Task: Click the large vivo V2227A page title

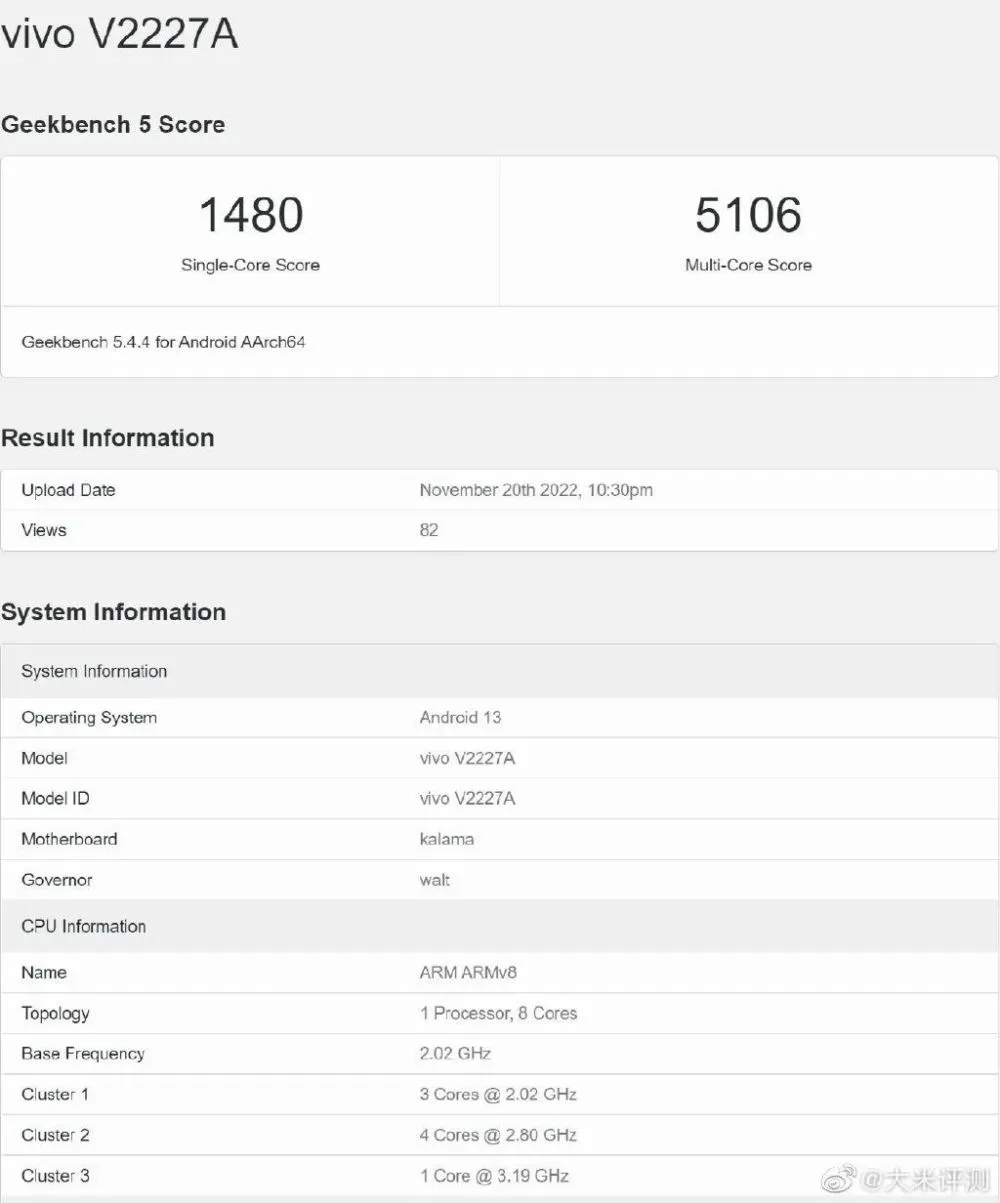Action: coord(119,36)
